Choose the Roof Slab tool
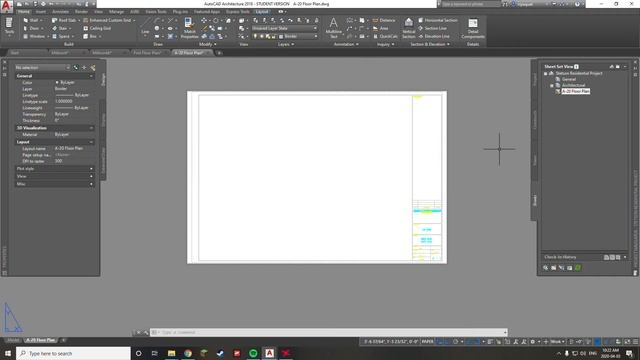This screenshot has width=640, height=360. coord(65,20)
